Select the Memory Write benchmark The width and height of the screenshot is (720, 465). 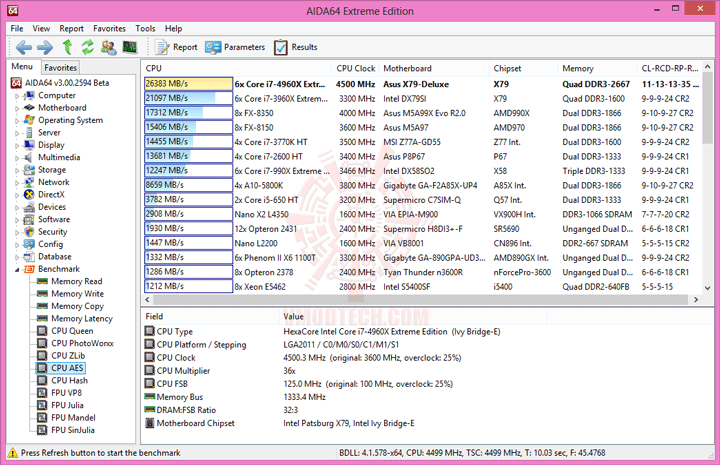pos(78,294)
